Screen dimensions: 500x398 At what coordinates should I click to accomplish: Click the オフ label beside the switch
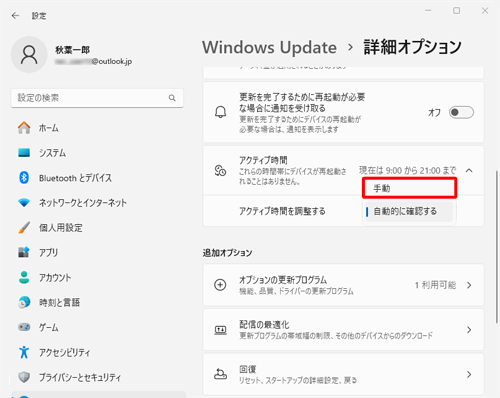(x=434, y=113)
